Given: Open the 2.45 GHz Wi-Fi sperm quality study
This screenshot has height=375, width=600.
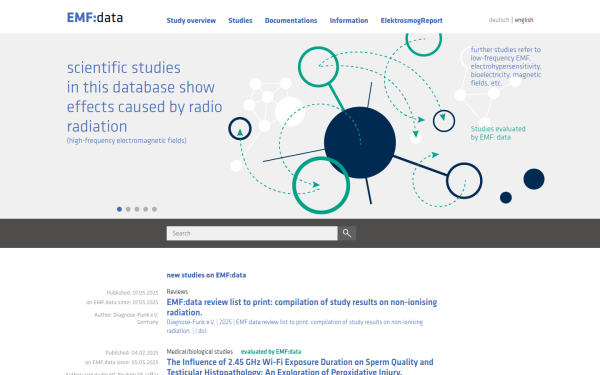Looking at the screenshot, I should click(300, 367).
